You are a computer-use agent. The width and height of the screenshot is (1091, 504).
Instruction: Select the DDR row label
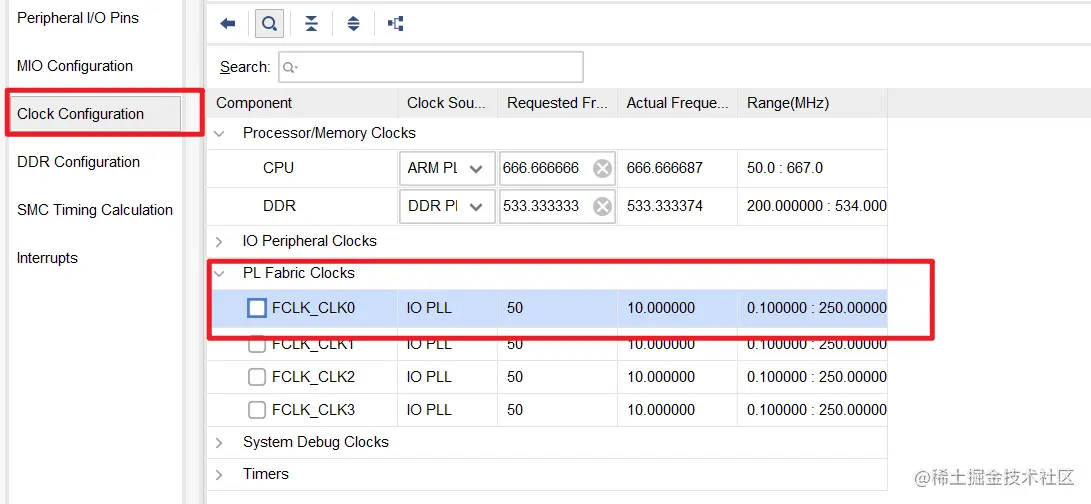tap(279, 207)
